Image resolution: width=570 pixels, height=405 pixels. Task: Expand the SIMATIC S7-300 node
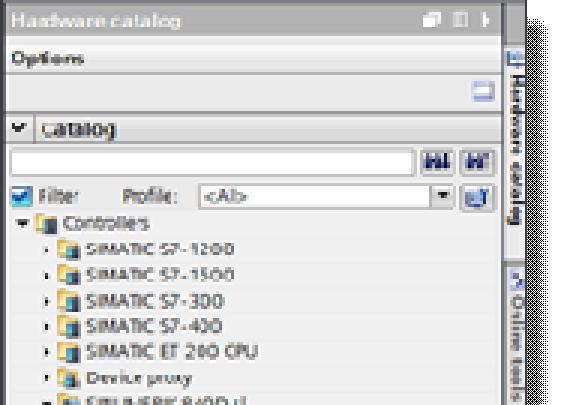pos(46,301)
